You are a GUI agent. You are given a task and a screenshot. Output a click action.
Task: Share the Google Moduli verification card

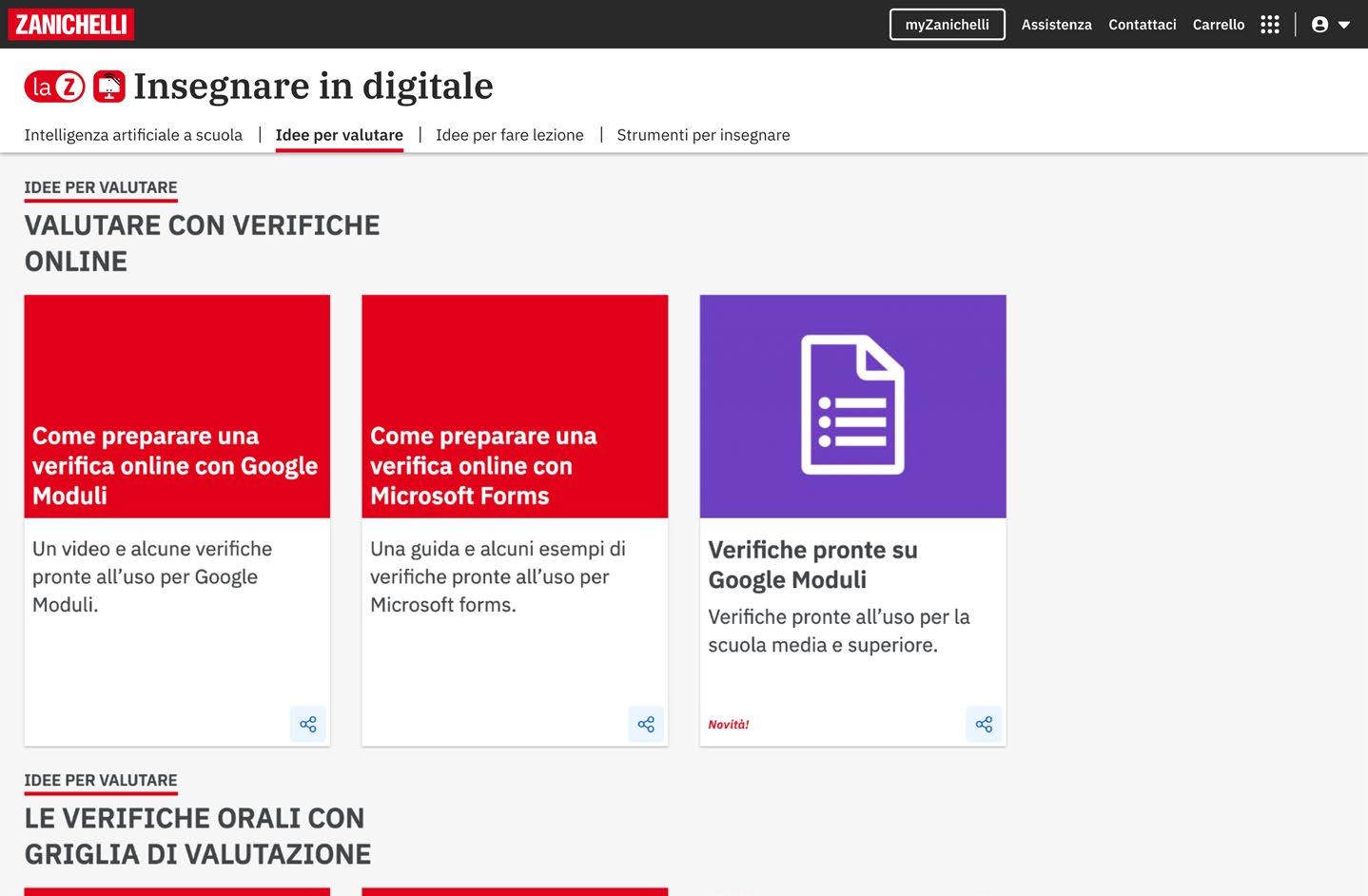tap(308, 725)
